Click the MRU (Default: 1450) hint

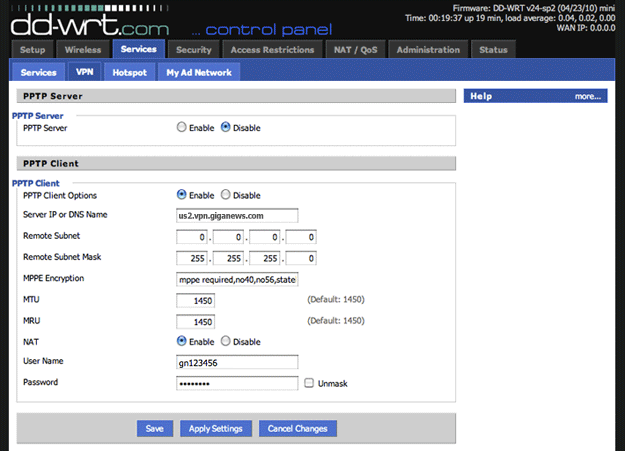[336, 321]
